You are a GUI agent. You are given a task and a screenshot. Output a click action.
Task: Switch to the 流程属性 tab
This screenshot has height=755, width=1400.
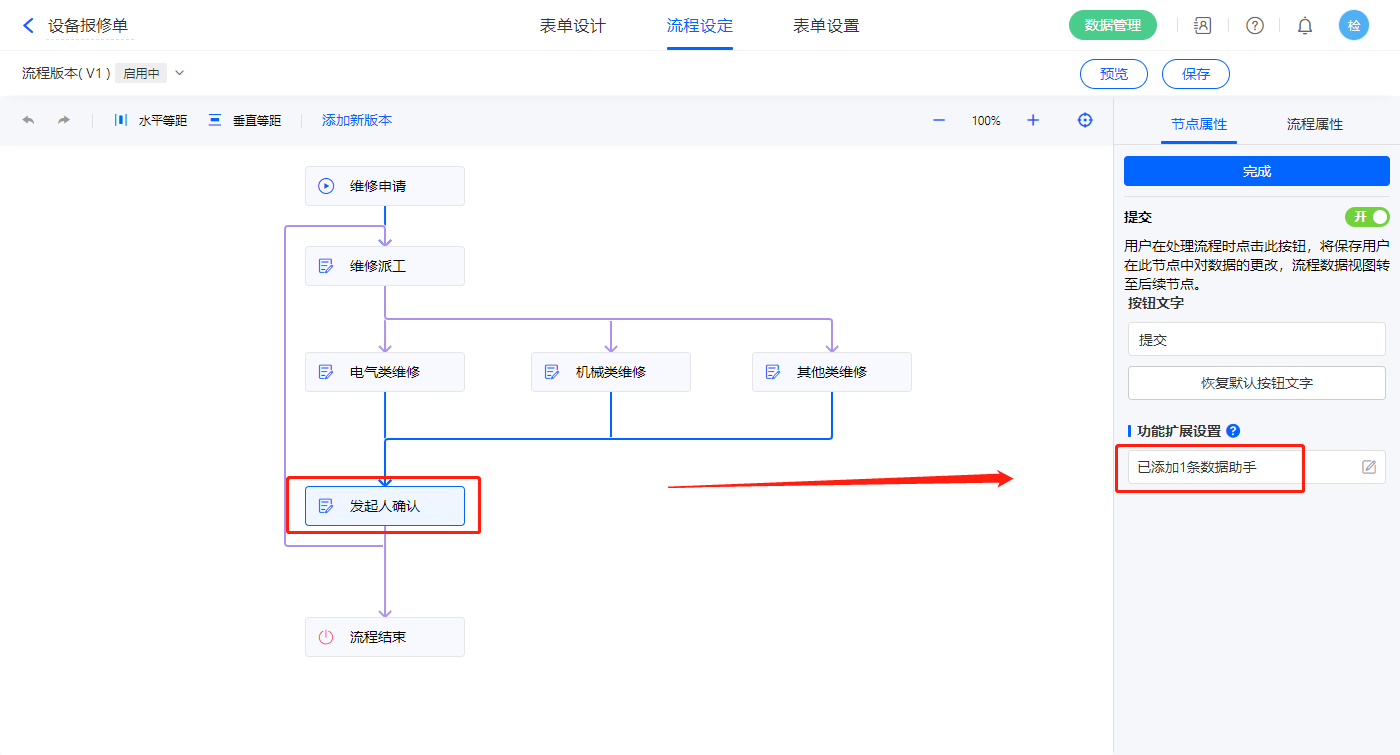point(1314,124)
